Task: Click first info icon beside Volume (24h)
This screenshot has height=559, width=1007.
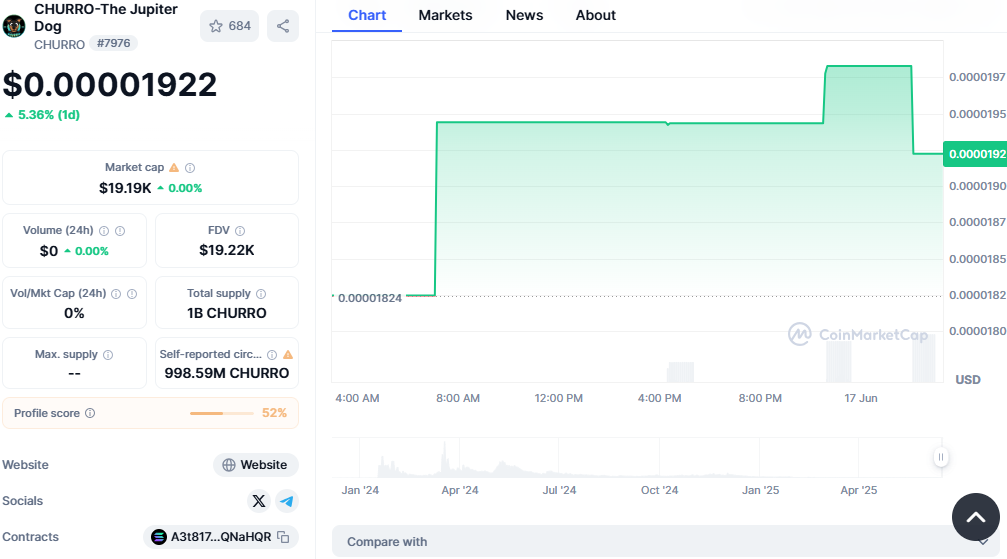Action: [104, 231]
